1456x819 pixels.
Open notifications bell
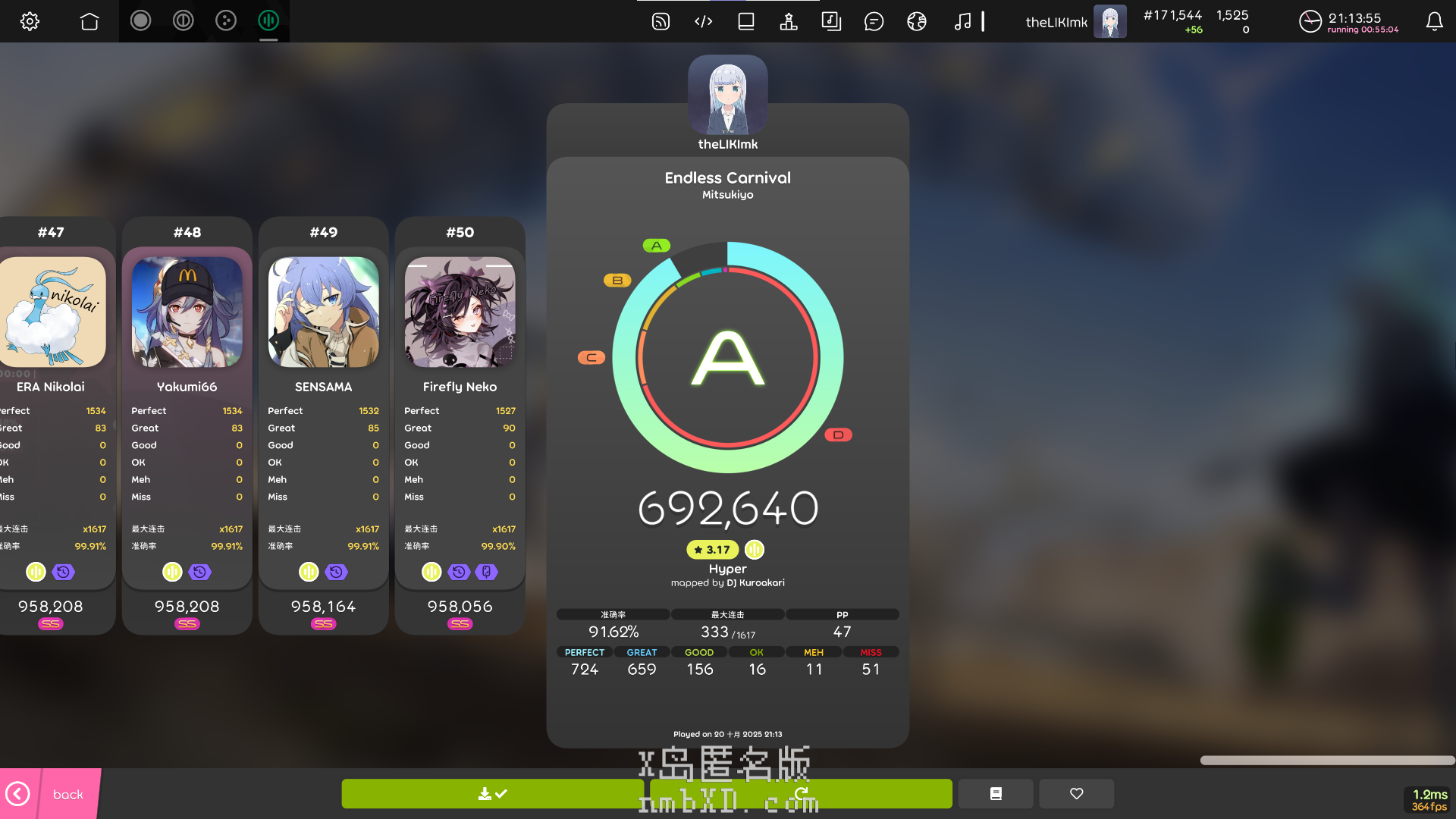pyautogui.click(x=1434, y=21)
